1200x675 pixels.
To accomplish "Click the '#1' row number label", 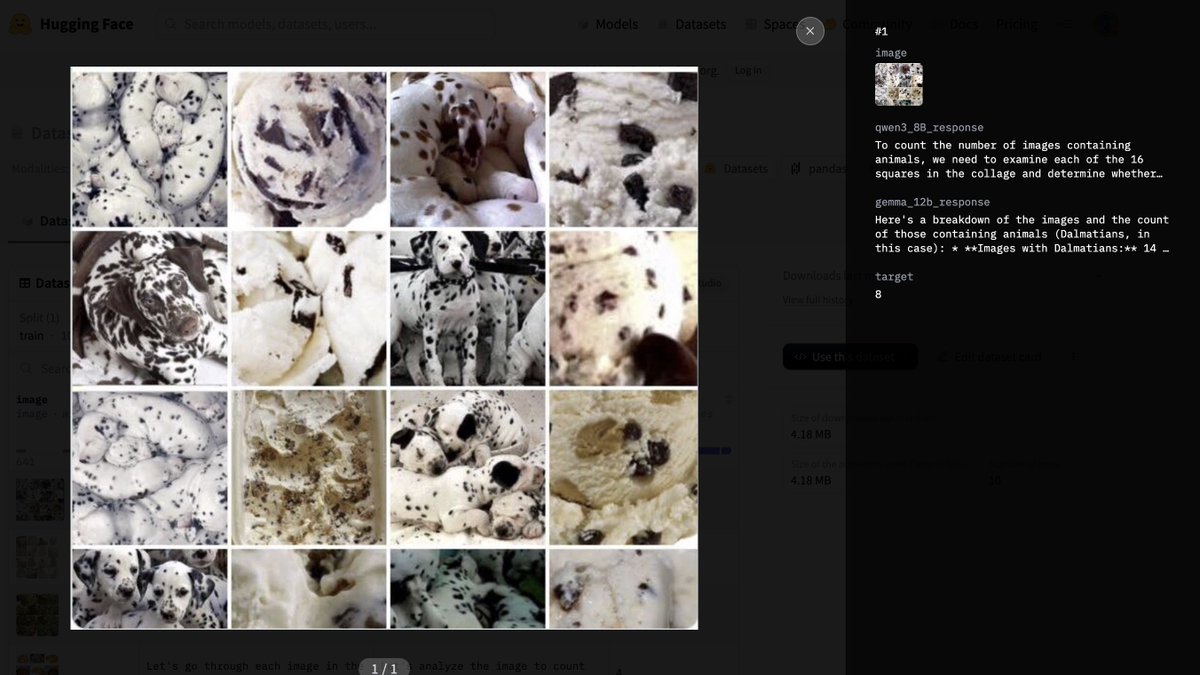I will [882, 32].
